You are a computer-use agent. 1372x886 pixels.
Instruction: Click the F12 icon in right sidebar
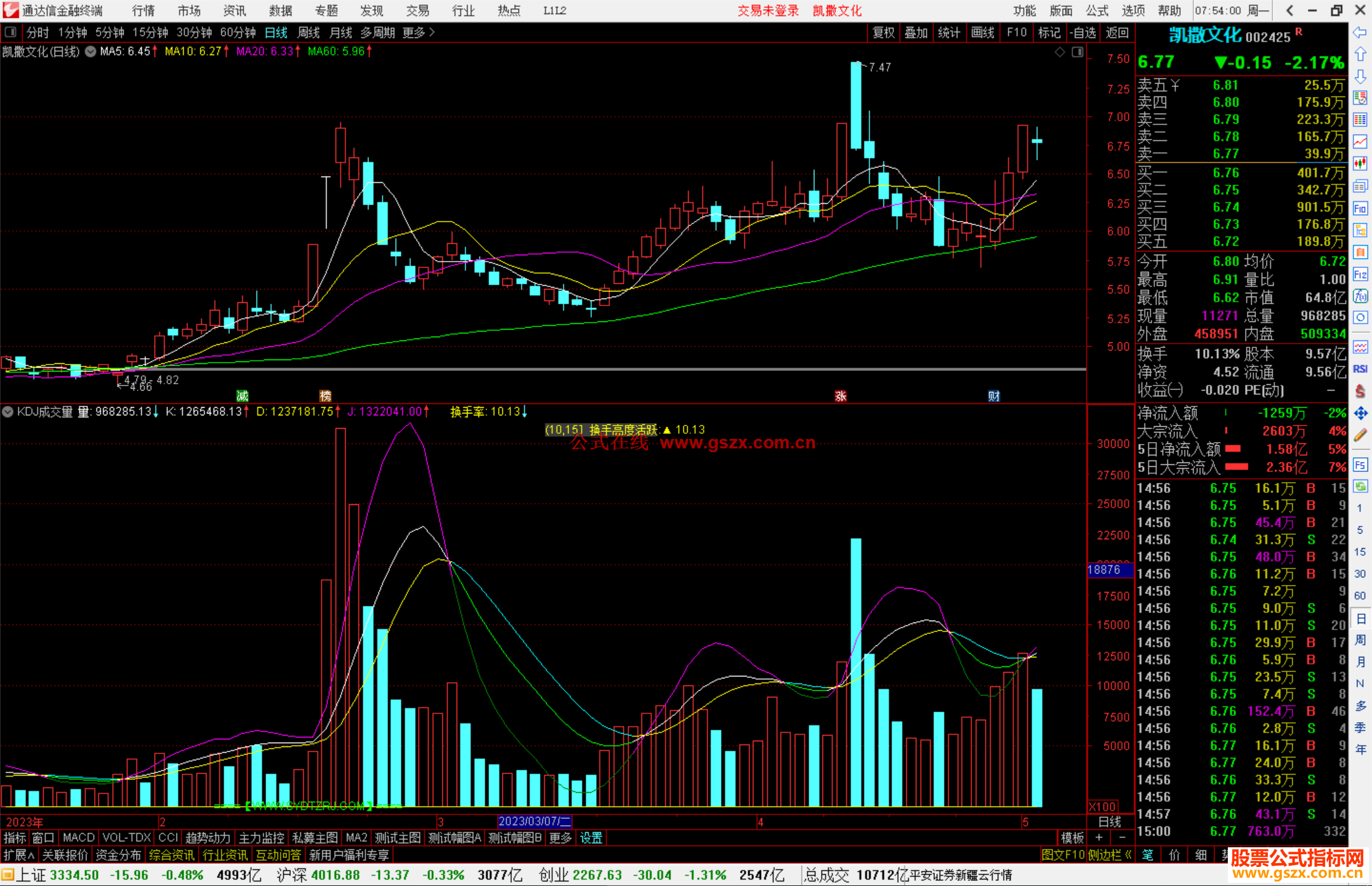(x=1360, y=274)
